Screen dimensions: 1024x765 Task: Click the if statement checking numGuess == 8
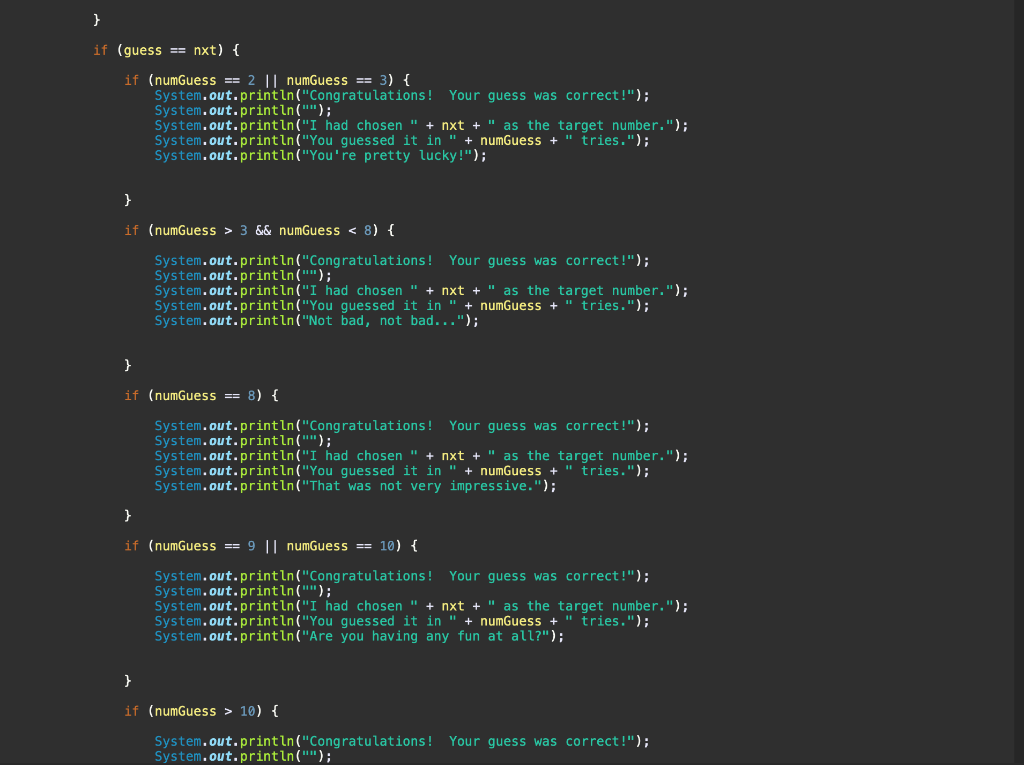130,395
